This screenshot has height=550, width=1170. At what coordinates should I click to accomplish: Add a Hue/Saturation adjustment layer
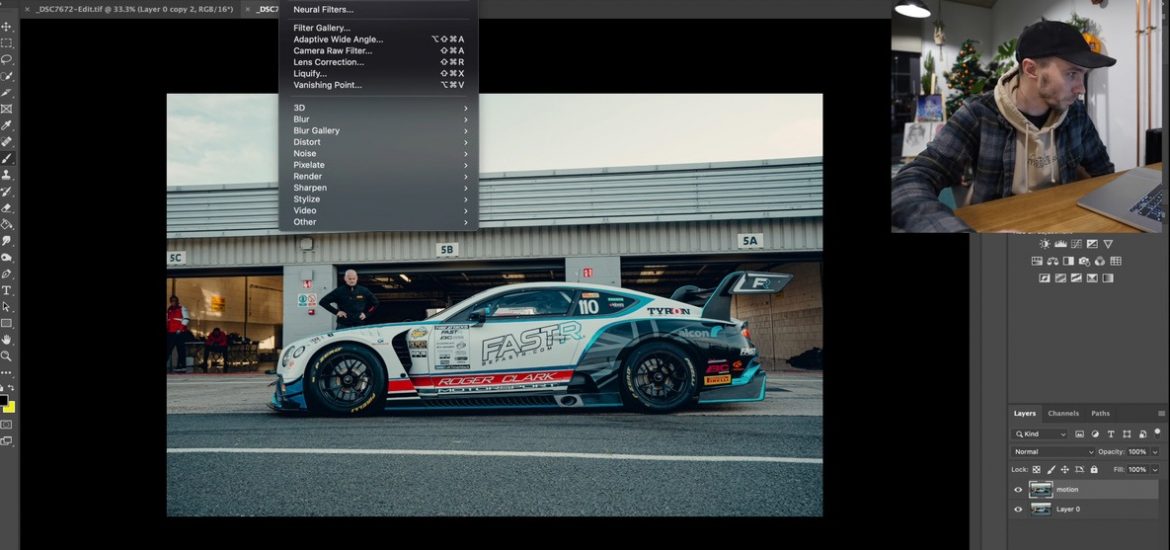coord(1036,261)
